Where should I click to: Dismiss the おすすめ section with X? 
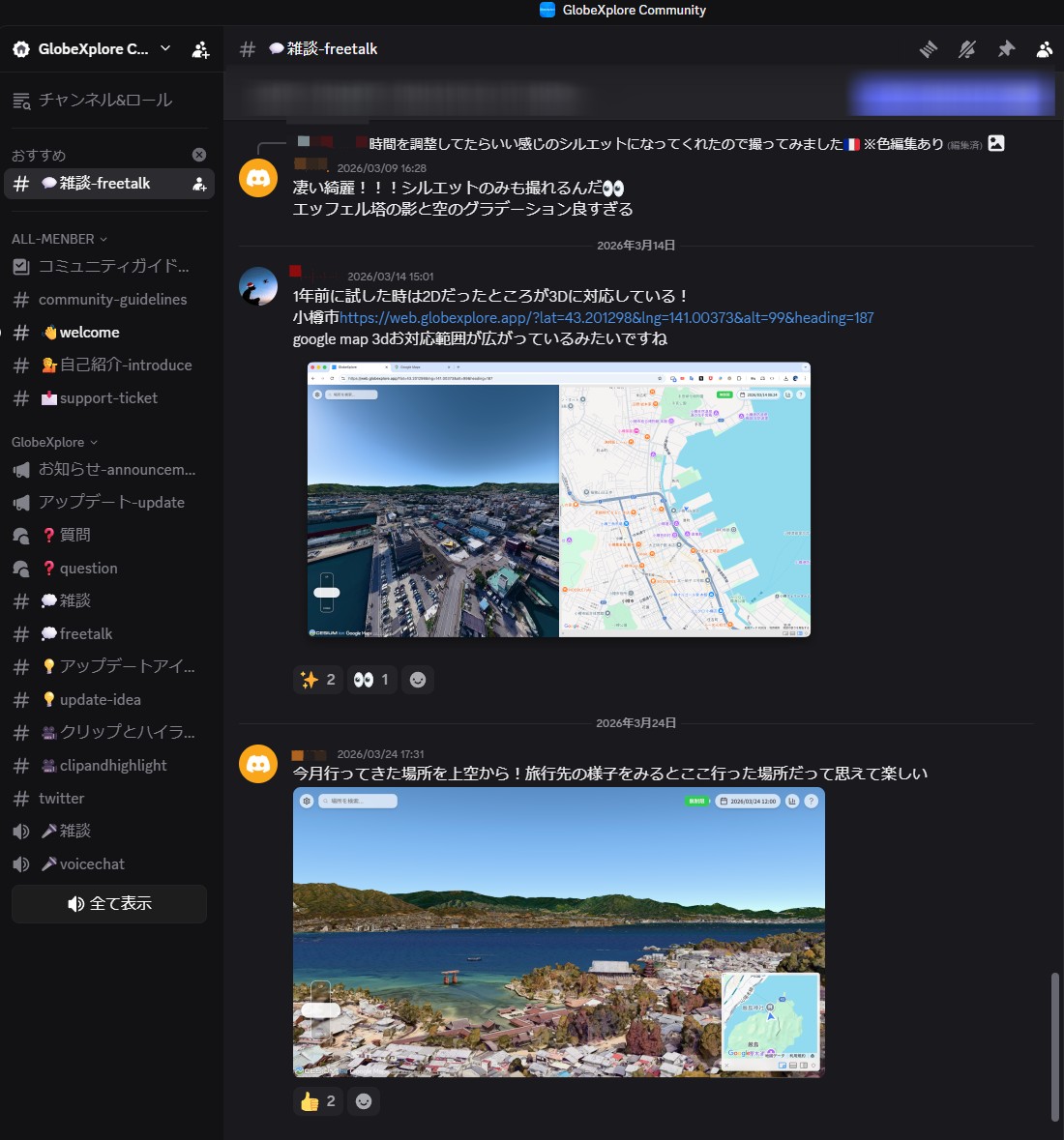[x=198, y=155]
